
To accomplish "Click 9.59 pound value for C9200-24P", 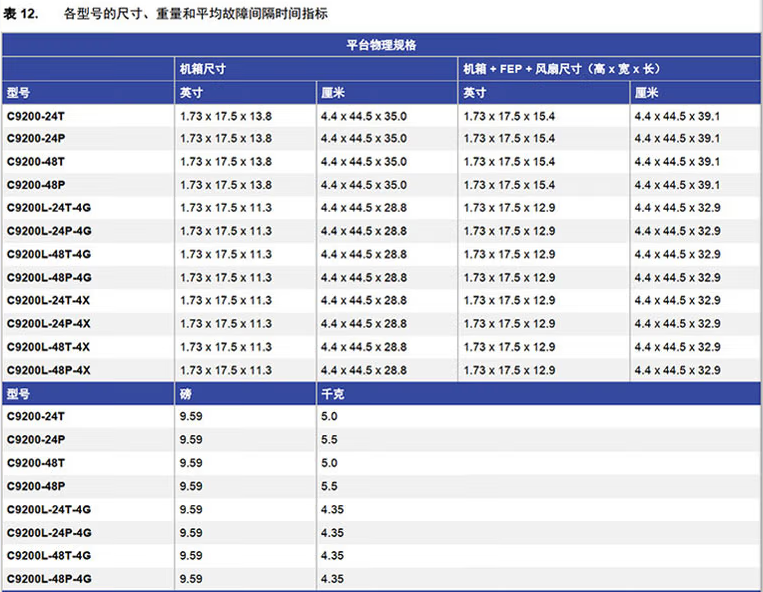I will point(191,440).
